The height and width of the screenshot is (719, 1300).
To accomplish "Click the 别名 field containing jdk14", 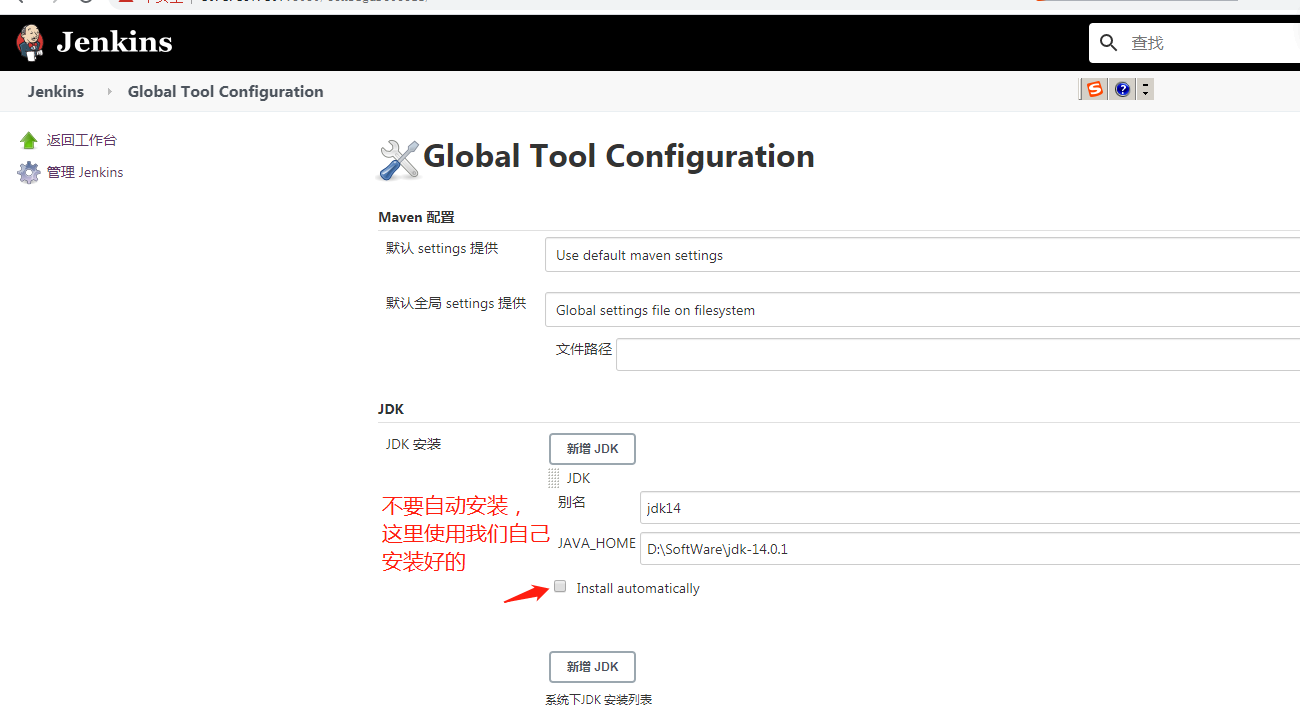I will click(x=970, y=508).
